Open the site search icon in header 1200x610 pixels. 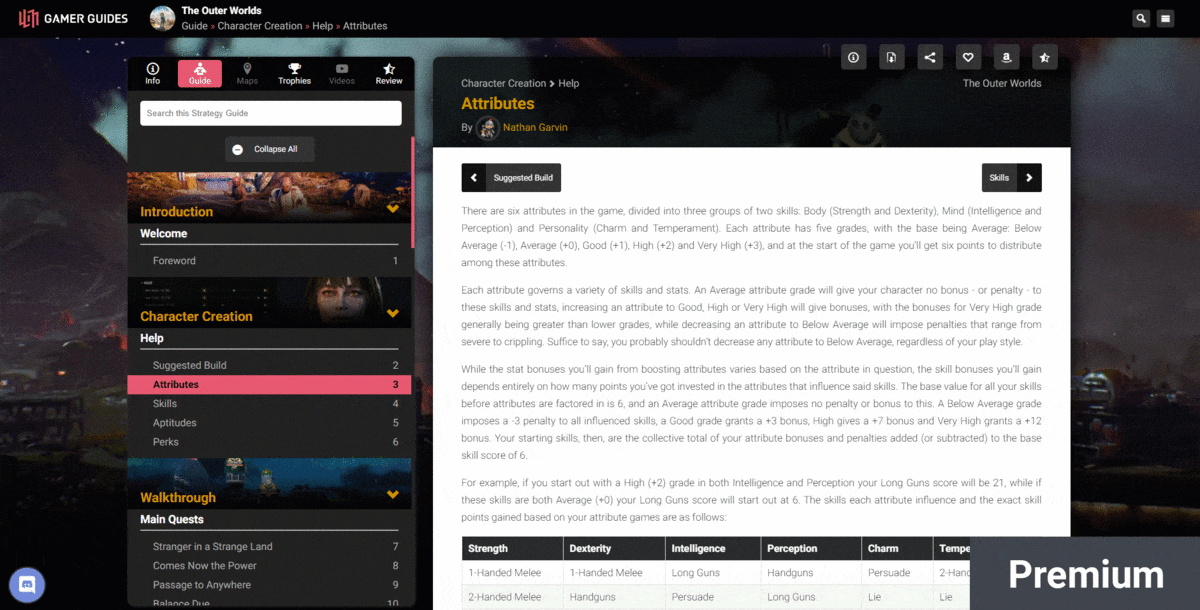(1141, 18)
